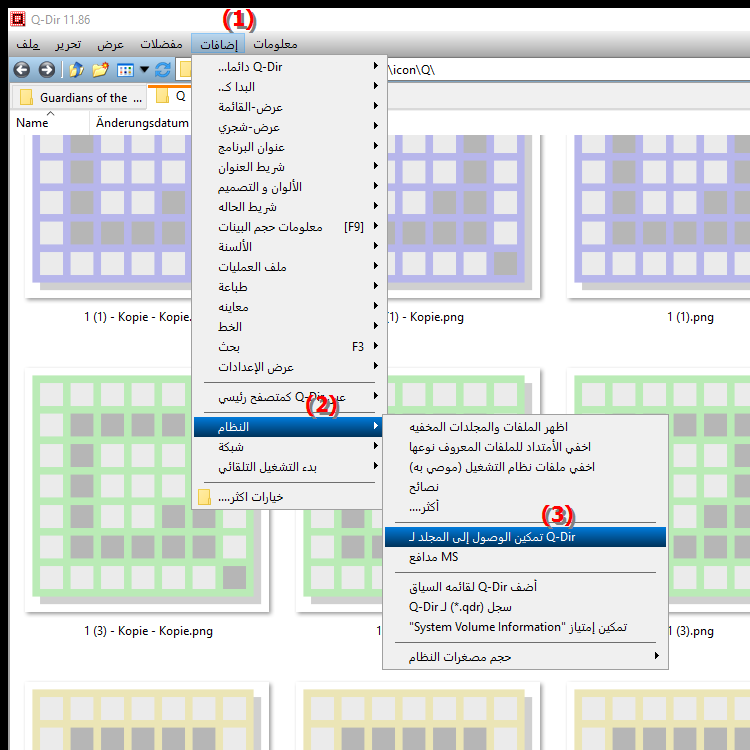Click the address bar path icon\Q\
The image size is (750, 750).
[x=411, y=70]
